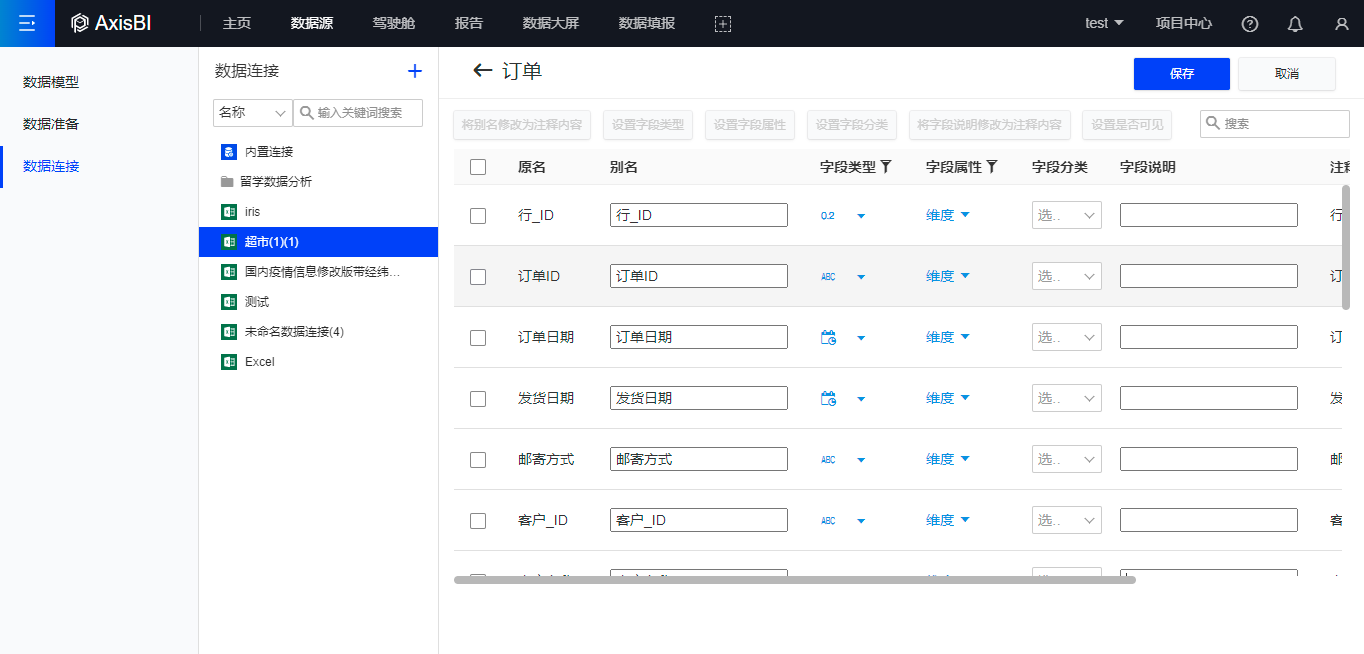
Task: Click the horizontal scrollbar under the table
Action: click(x=794, y=579)
